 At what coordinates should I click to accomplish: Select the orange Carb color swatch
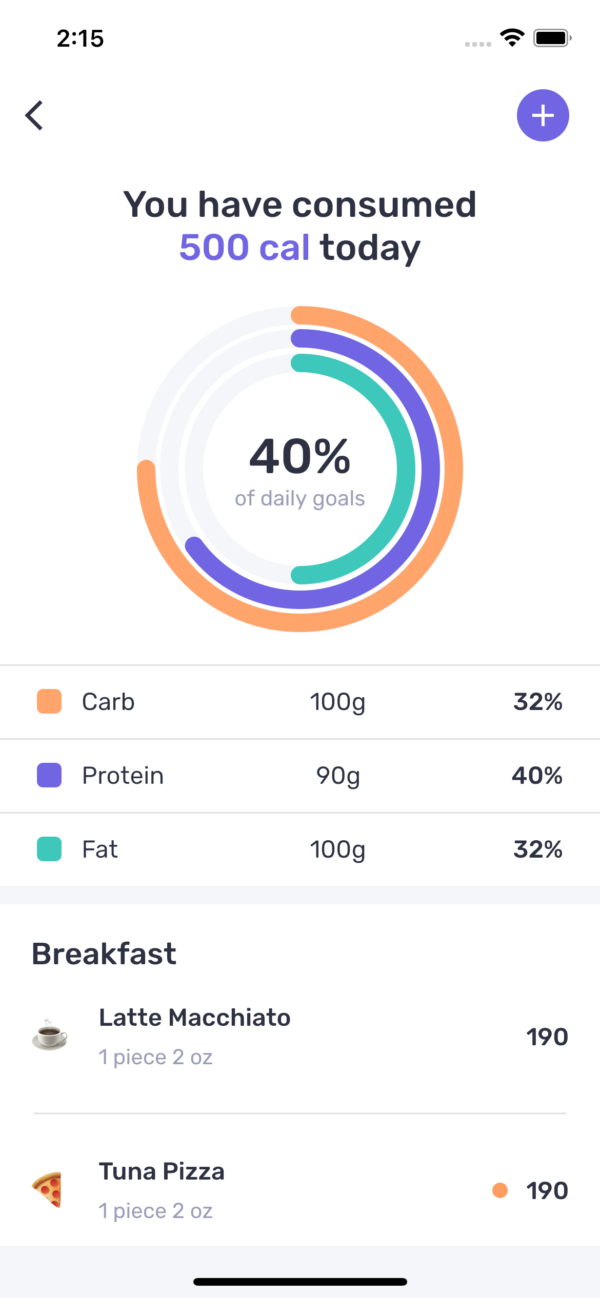(49, 701)
